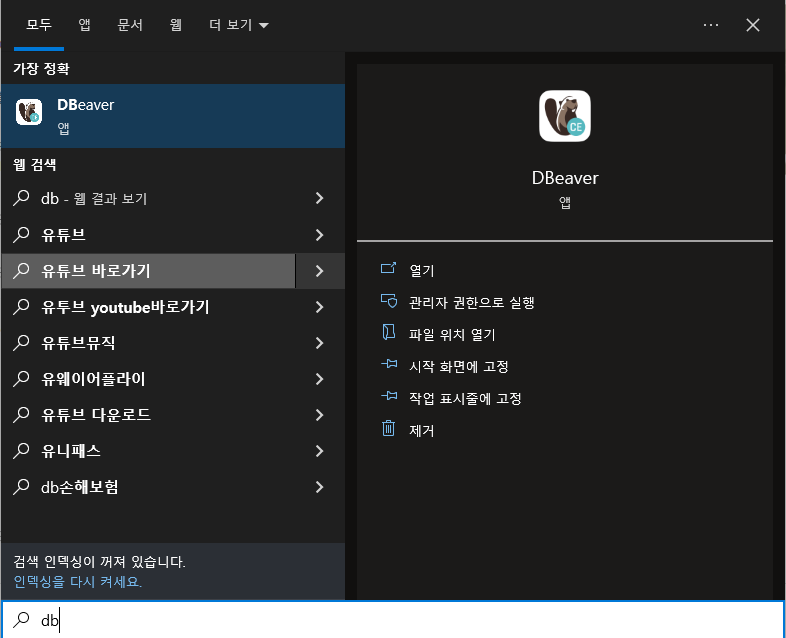
Task: Switch to the 앱 tab
Action: pyautogui.click(x=84, y=25)
